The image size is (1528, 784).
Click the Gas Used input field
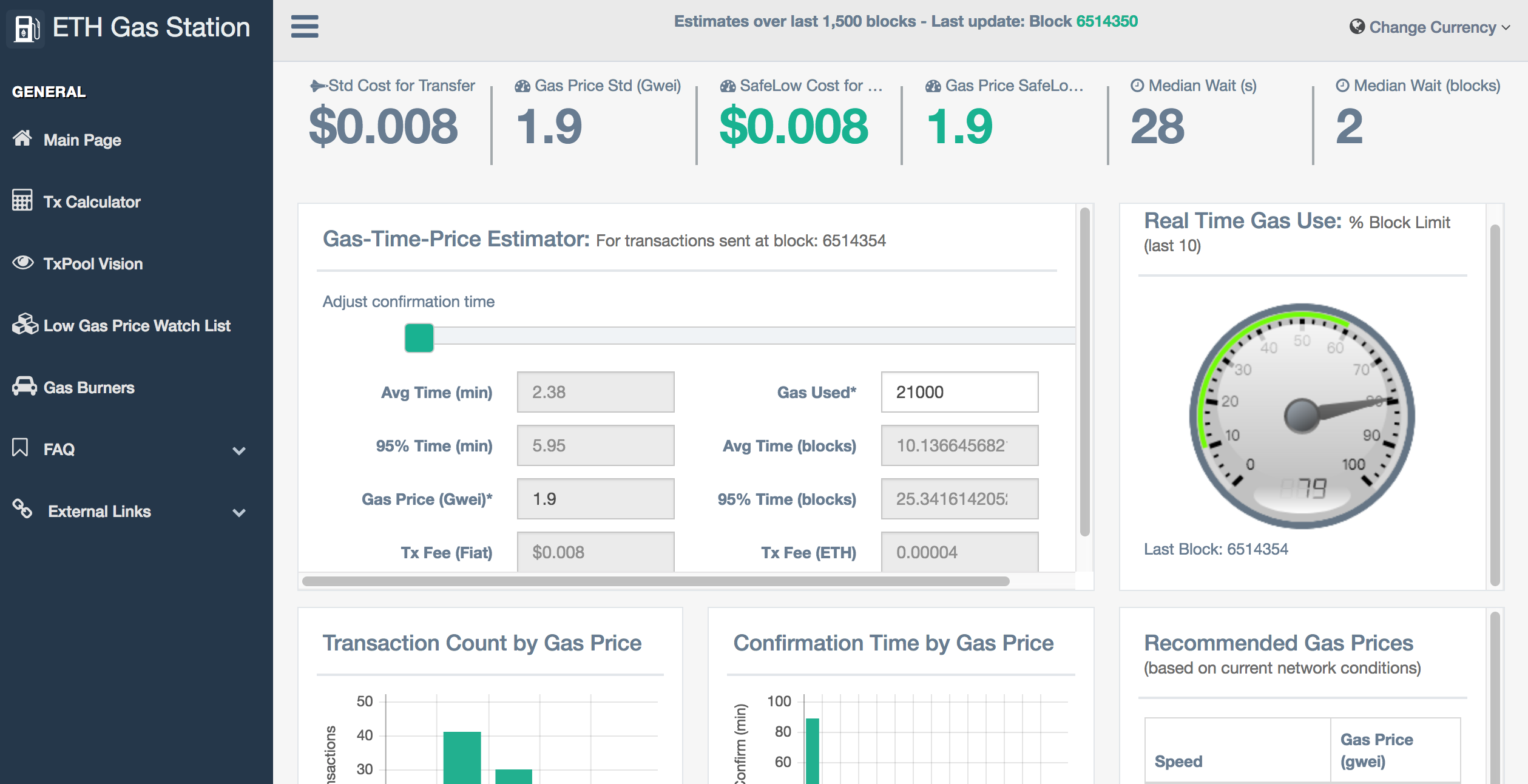959,392
